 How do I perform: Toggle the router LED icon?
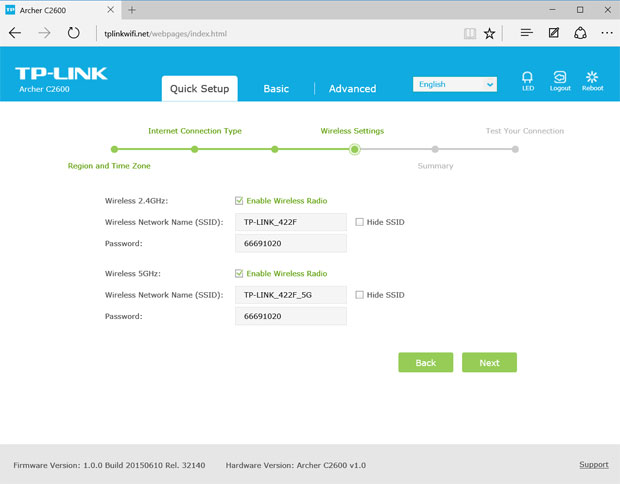[x=528, y=81]
